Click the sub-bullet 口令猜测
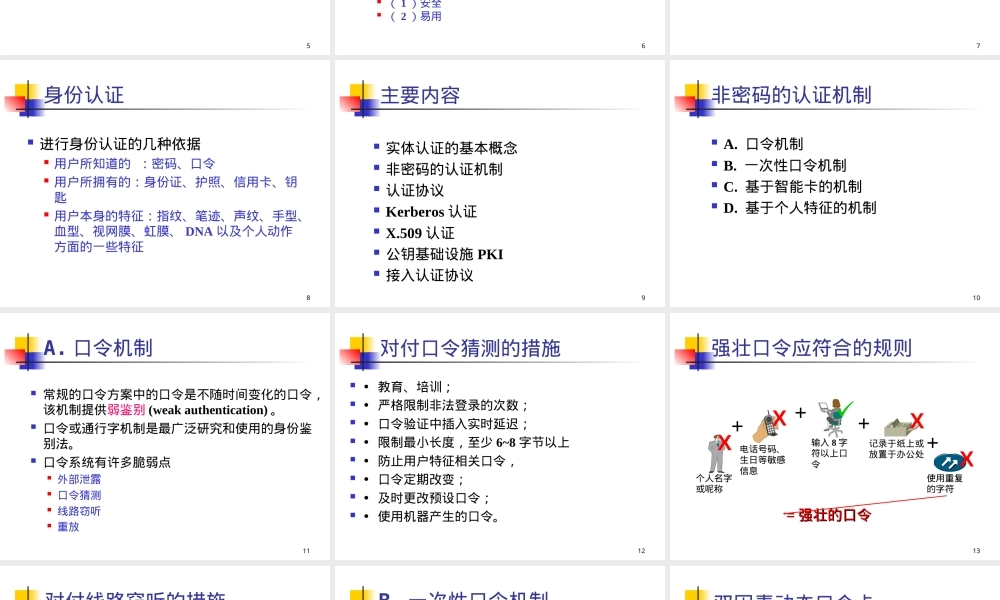 tap(79, 495)
